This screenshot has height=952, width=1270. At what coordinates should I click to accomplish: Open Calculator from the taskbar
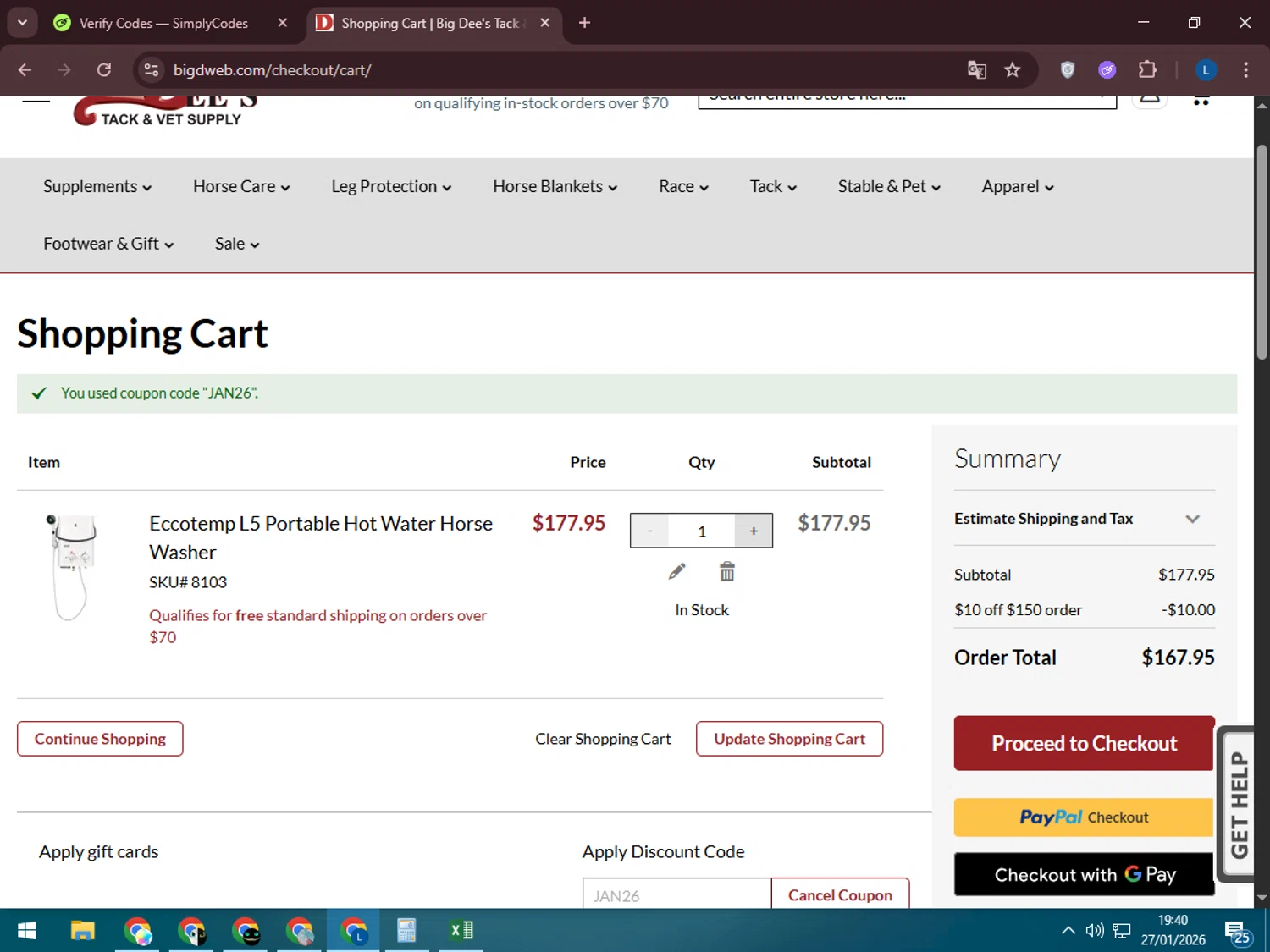pos(406,931)
